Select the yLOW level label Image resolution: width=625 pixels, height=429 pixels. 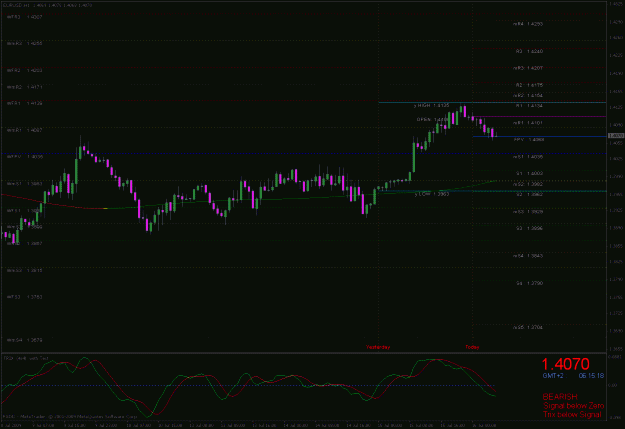432,194
